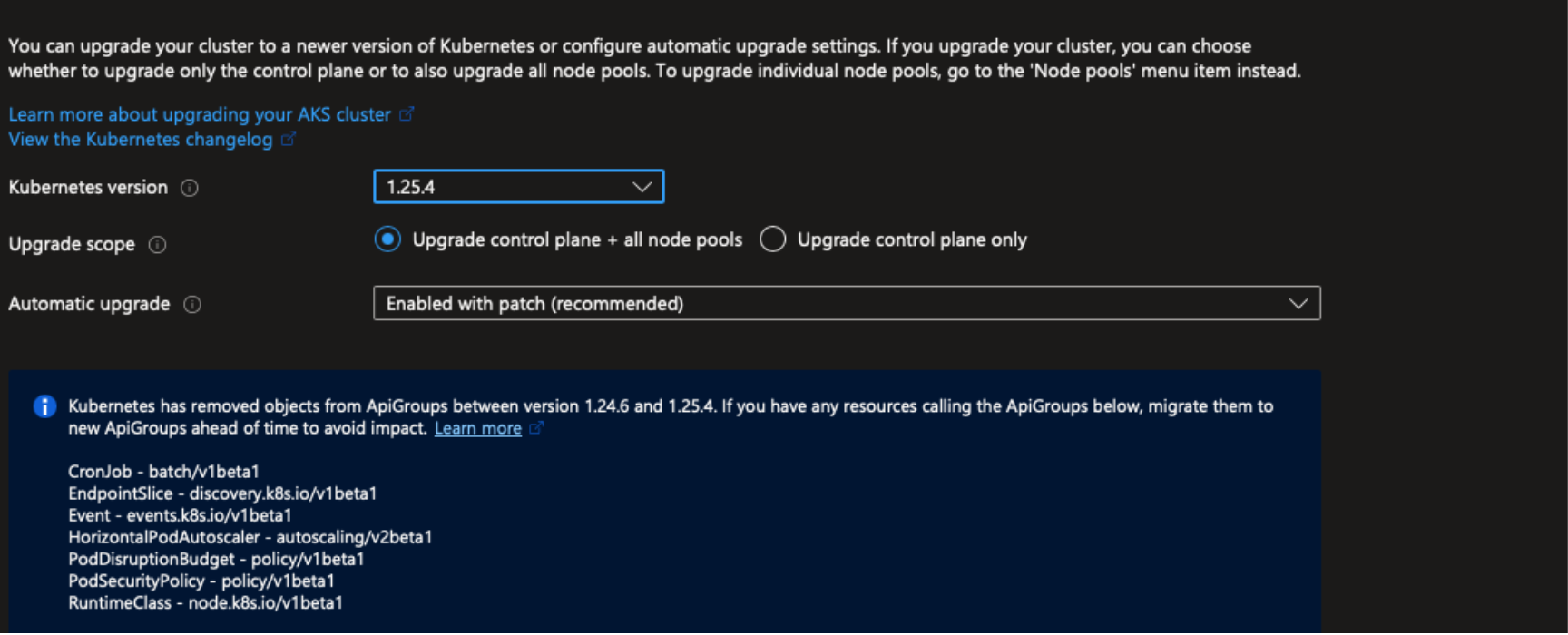Image resolution: width=1568 pixels, height=635 pixels.
Task: Click the 'Upgrade scope' field label
Action: click(x=72, y=245)
